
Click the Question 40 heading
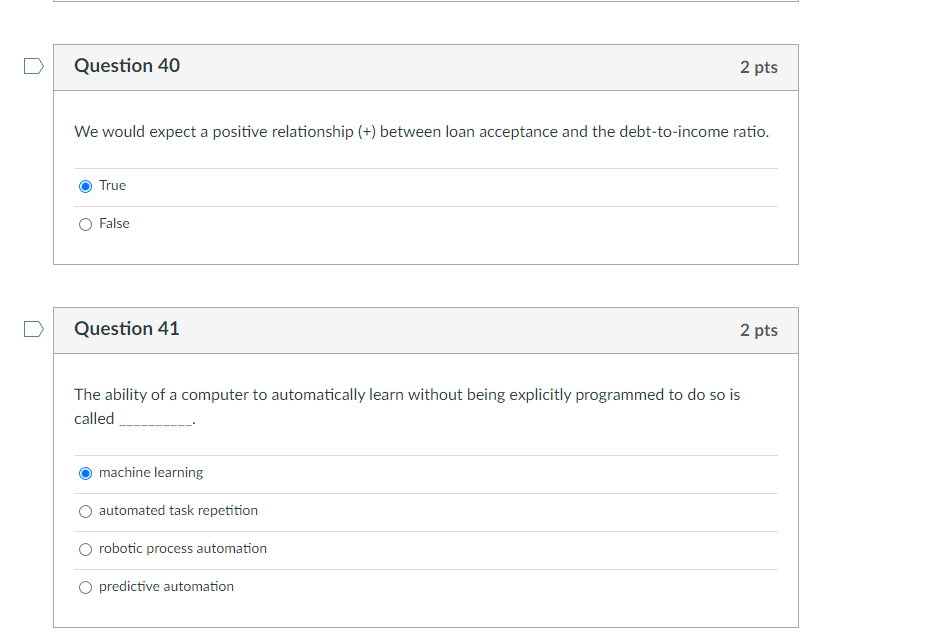pos(127,66)
